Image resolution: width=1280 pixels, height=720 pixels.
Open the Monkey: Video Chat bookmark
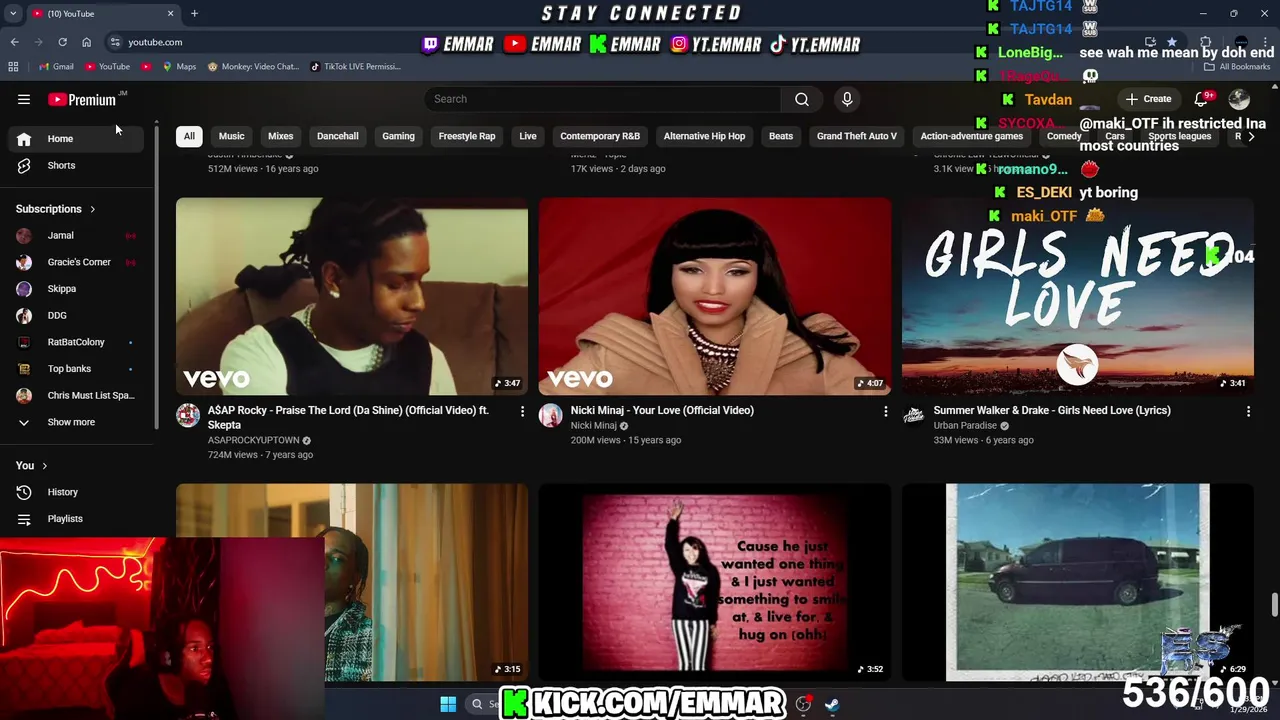(253, 66)
